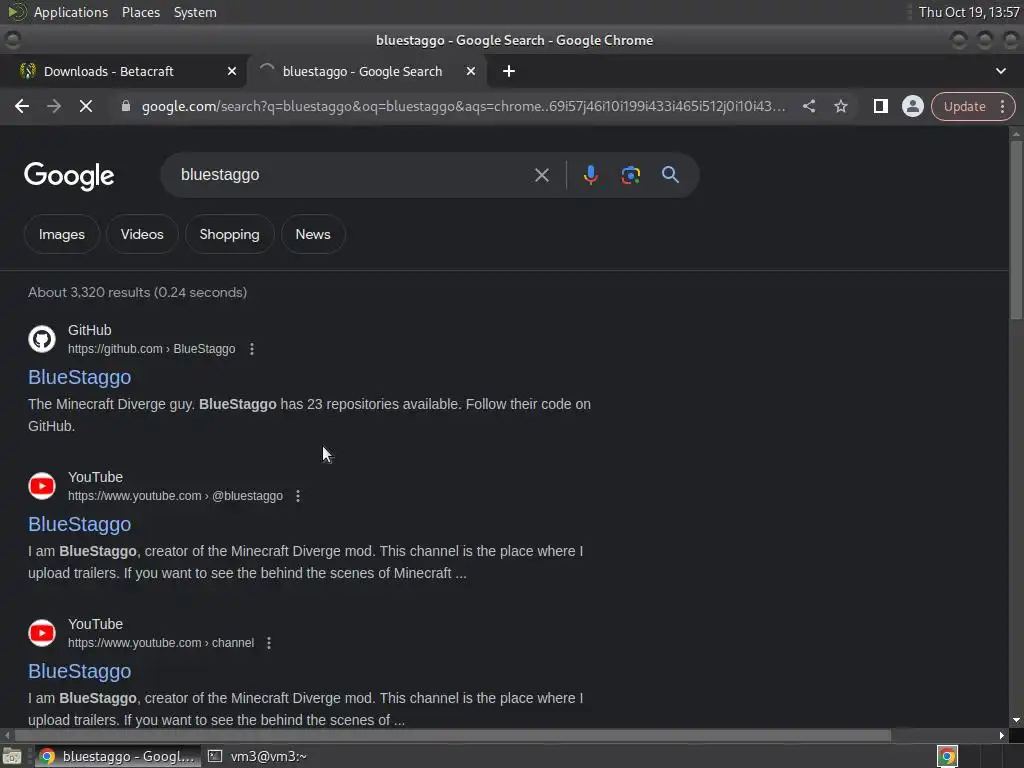
Task: Switch to vm3@vm3 terminal in taskbar
Action: (258, 756)
